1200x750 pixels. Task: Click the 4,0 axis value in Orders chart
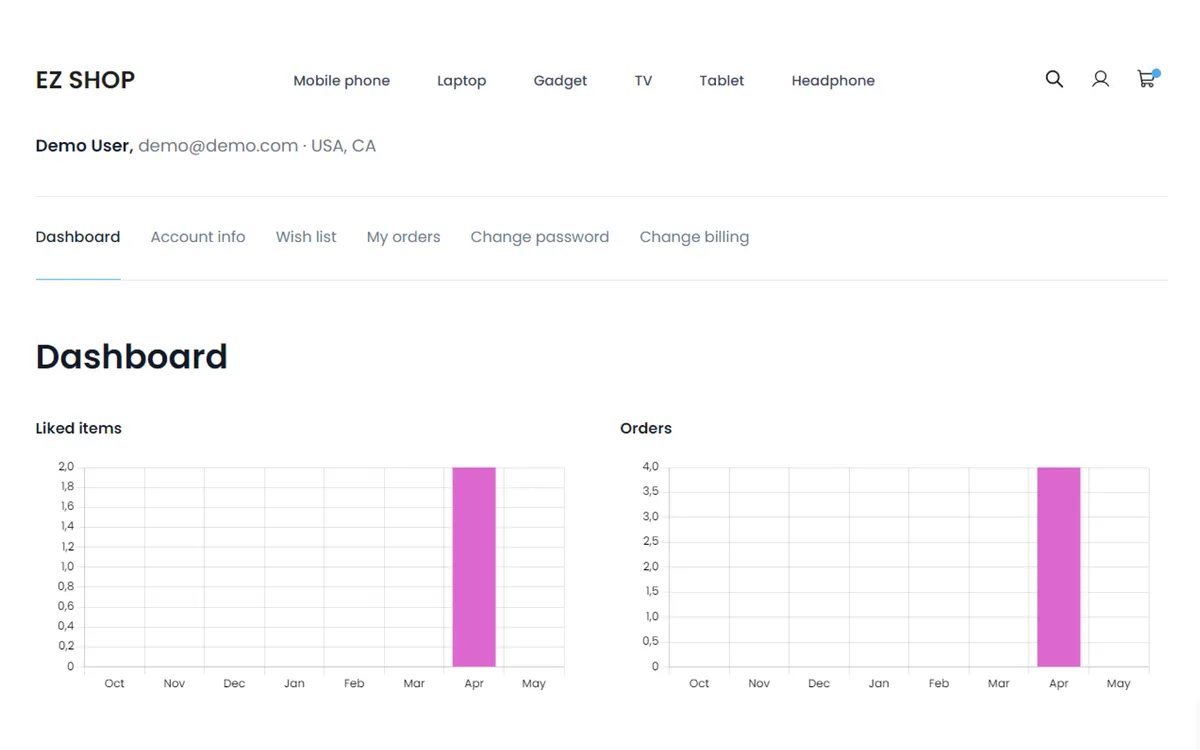tap(650, 467)
